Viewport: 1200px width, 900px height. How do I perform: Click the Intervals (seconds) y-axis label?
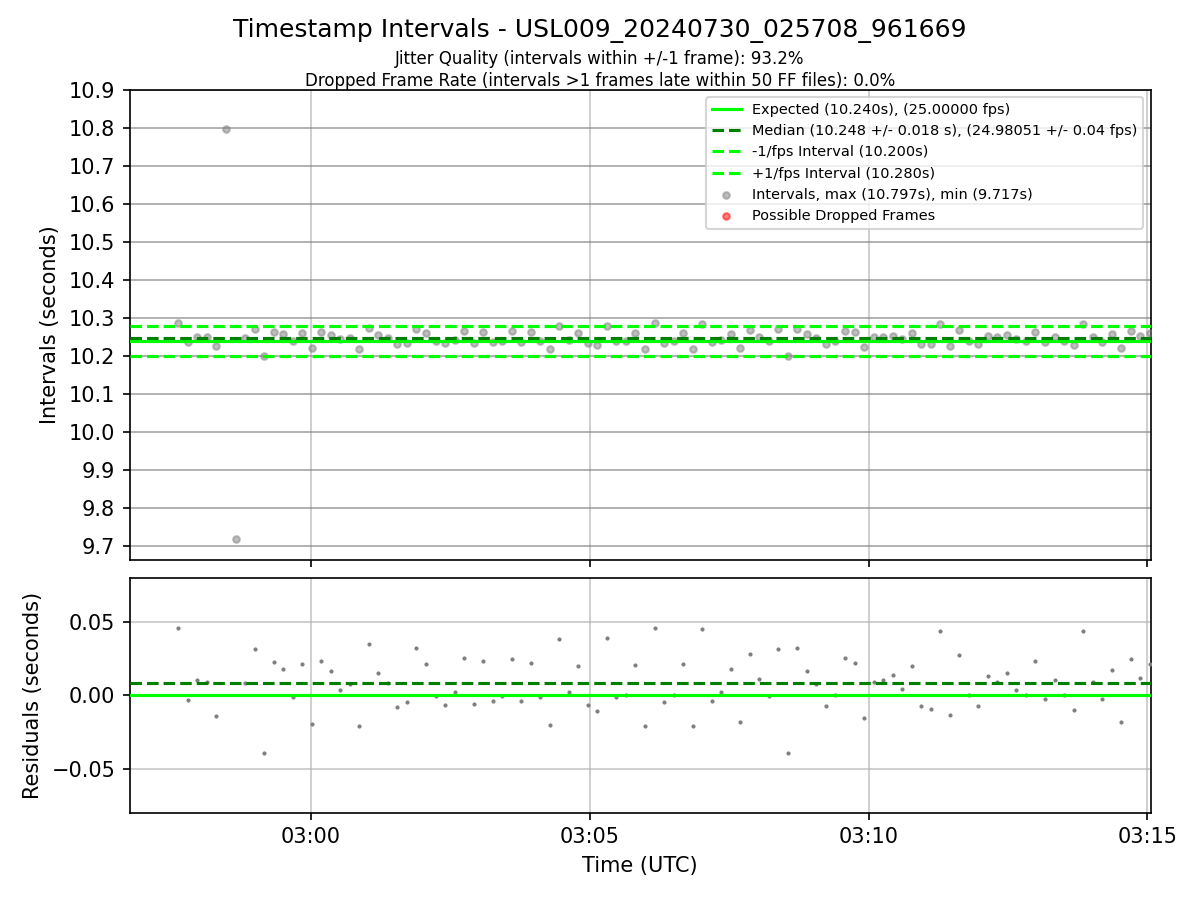(49, 325)
